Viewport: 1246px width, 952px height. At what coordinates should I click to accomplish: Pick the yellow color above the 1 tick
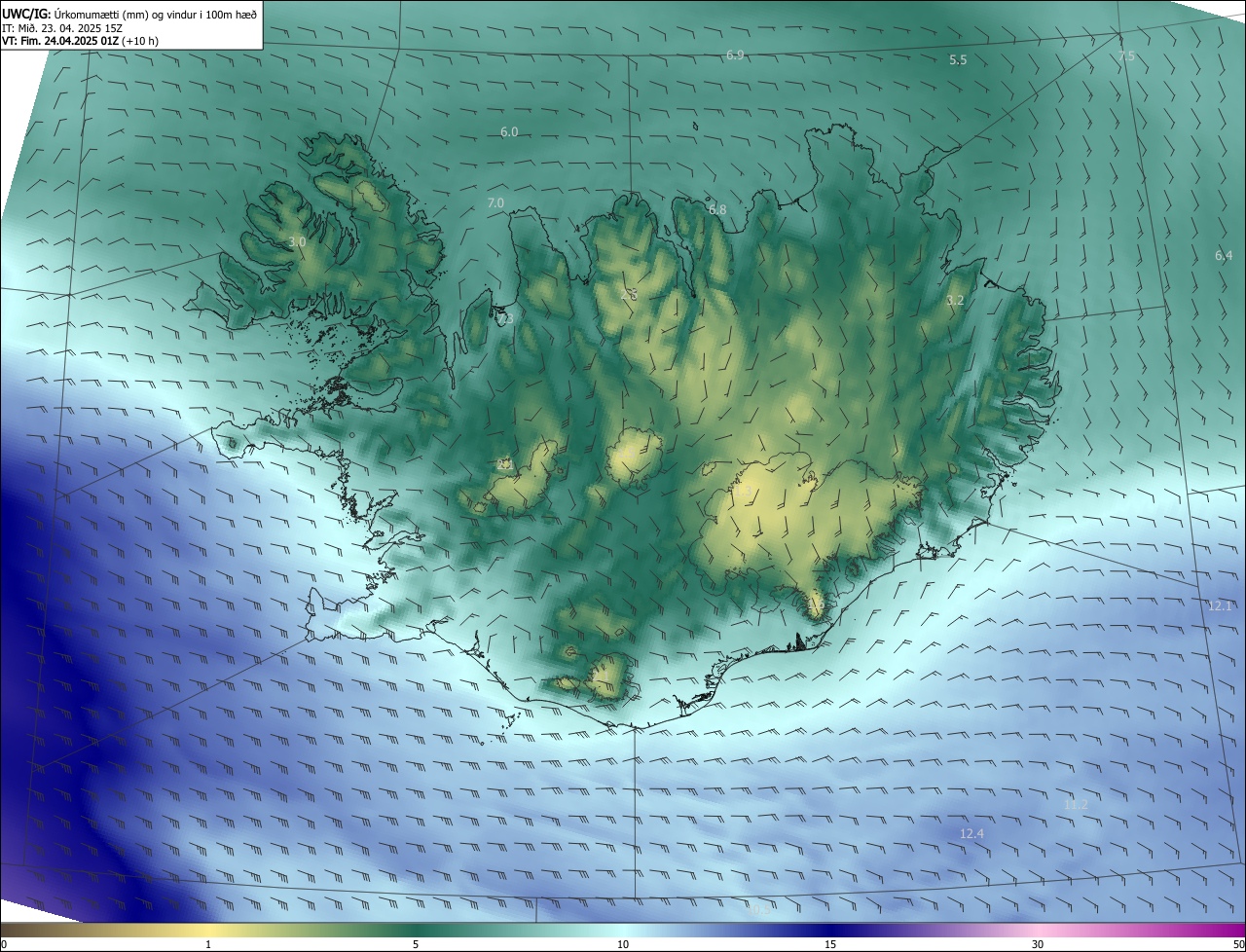[208, 931]
